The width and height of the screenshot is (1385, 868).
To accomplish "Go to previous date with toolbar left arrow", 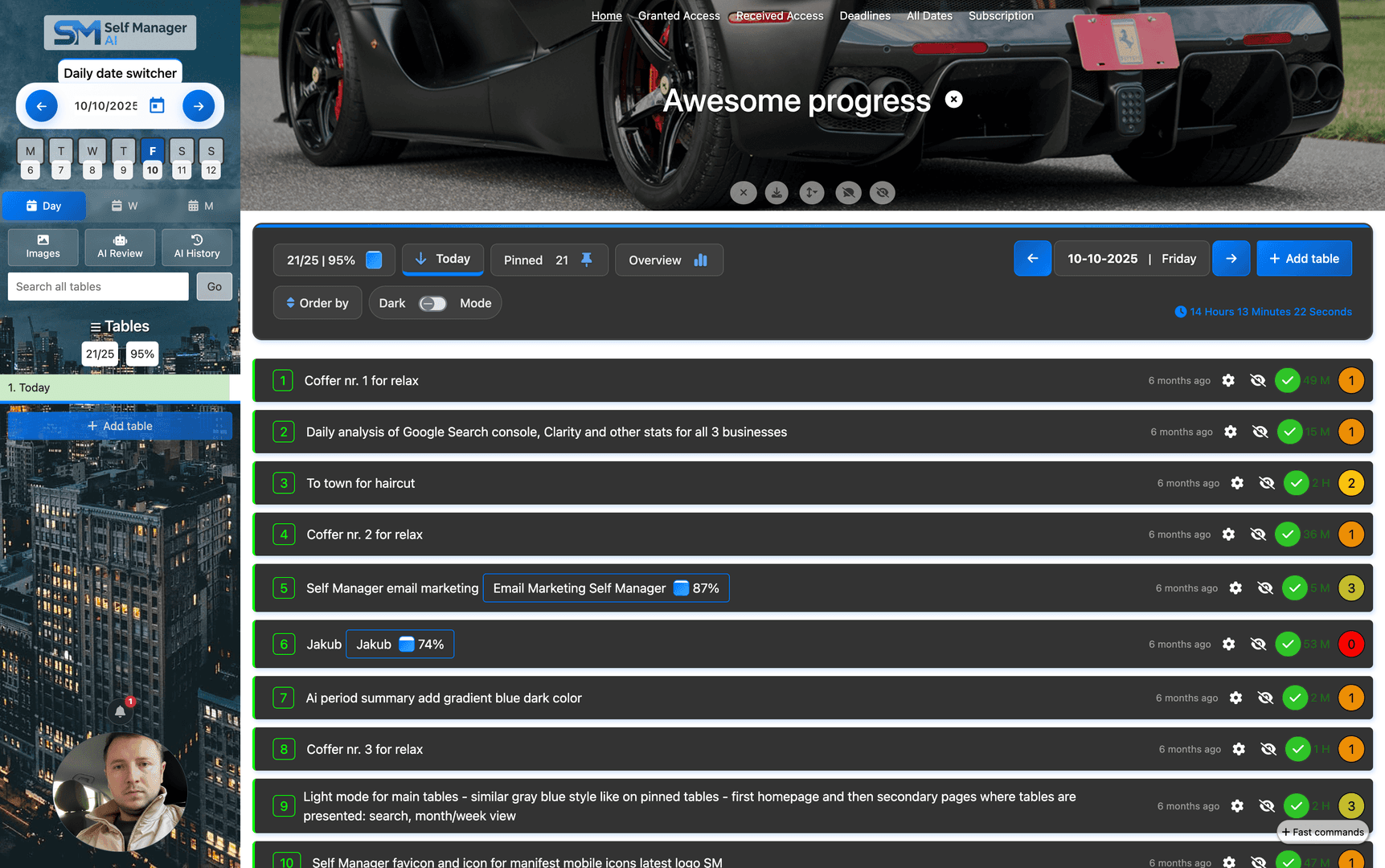I will coord(1032,259).
